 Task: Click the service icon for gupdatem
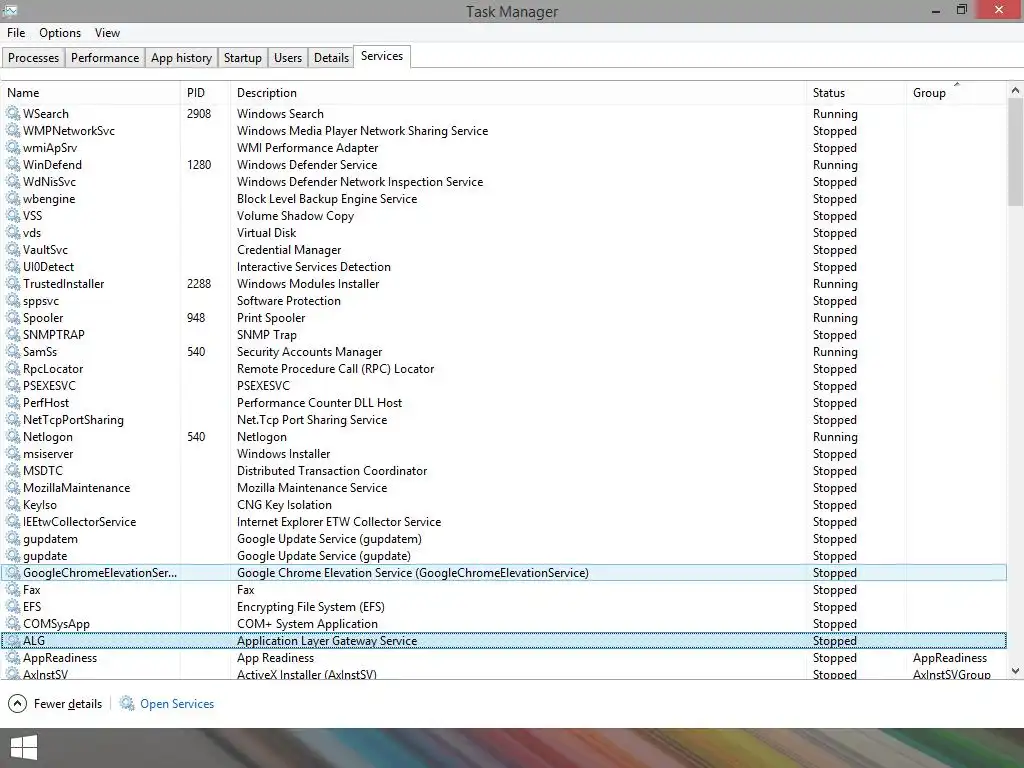[x=12, y=538]
